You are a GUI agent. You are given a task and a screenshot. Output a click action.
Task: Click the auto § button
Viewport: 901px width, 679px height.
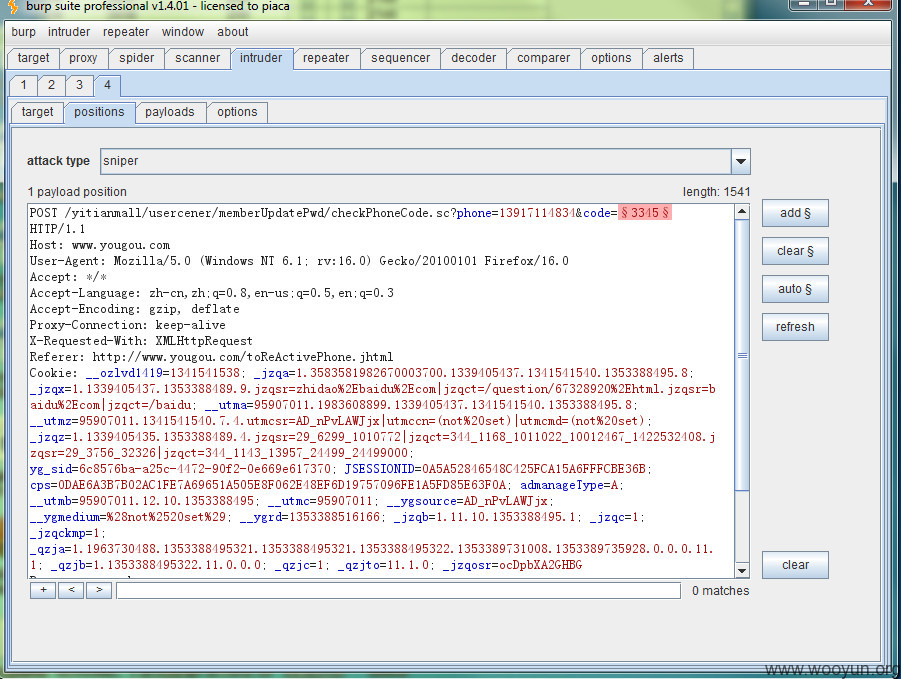[x=795, y=289]
